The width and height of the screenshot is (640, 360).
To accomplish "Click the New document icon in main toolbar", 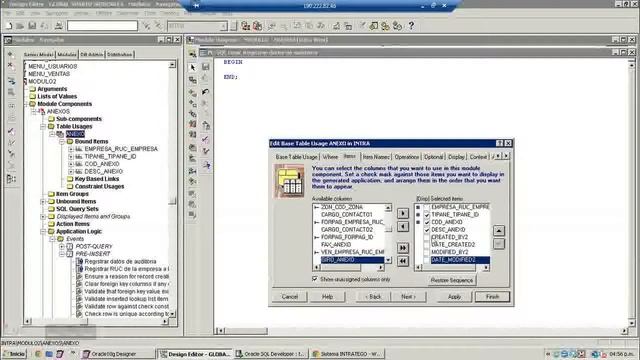I will click(9, 26).
